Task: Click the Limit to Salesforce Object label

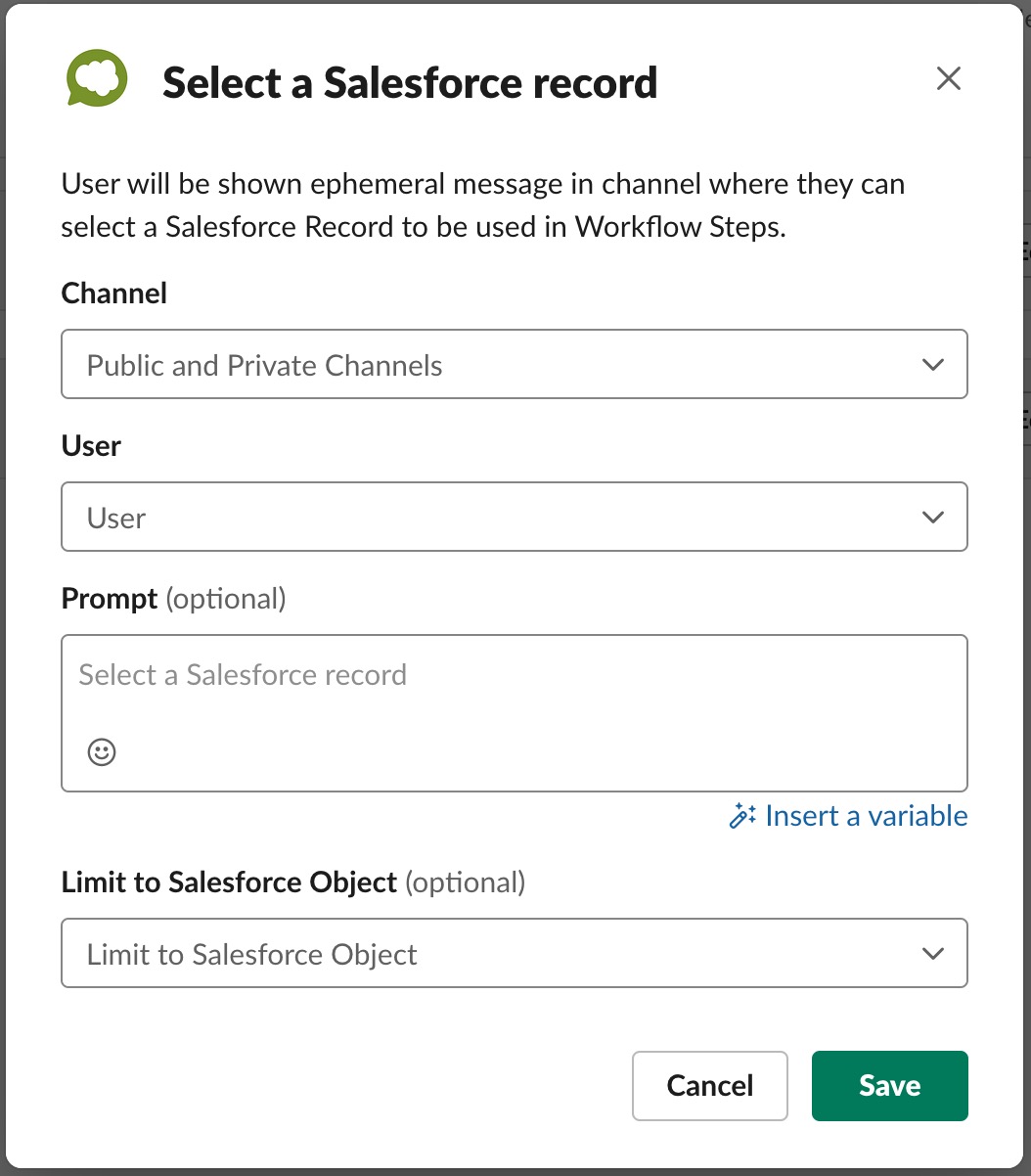Action: tap(230, 882)
